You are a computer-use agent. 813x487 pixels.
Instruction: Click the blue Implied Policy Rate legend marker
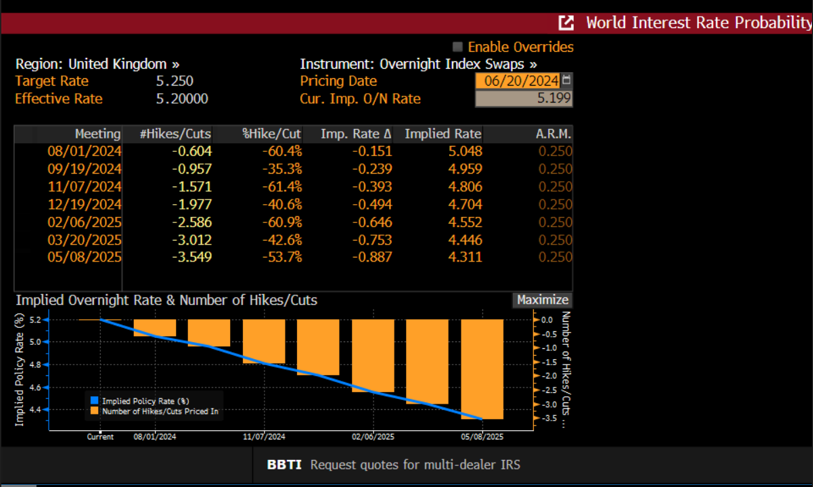[x=95, y=400]
